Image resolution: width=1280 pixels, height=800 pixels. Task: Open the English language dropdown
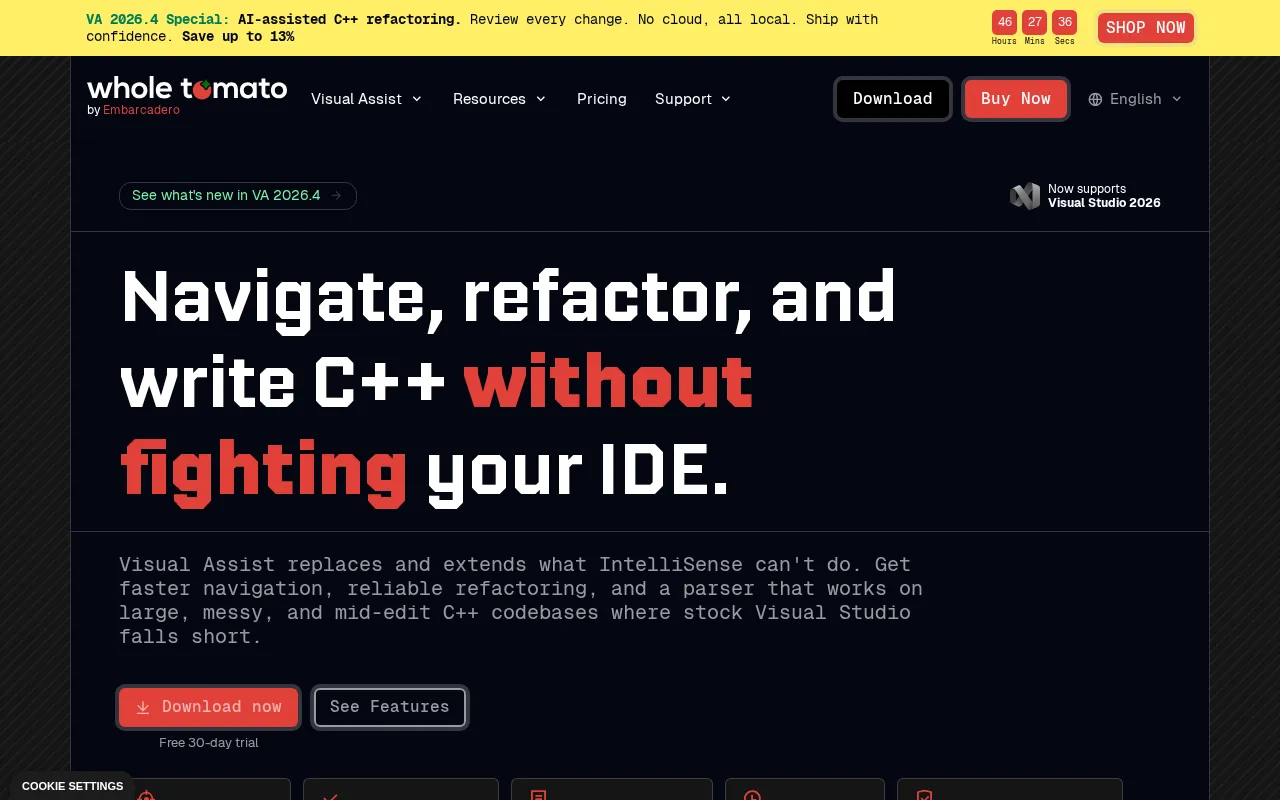pos(1135,99)
